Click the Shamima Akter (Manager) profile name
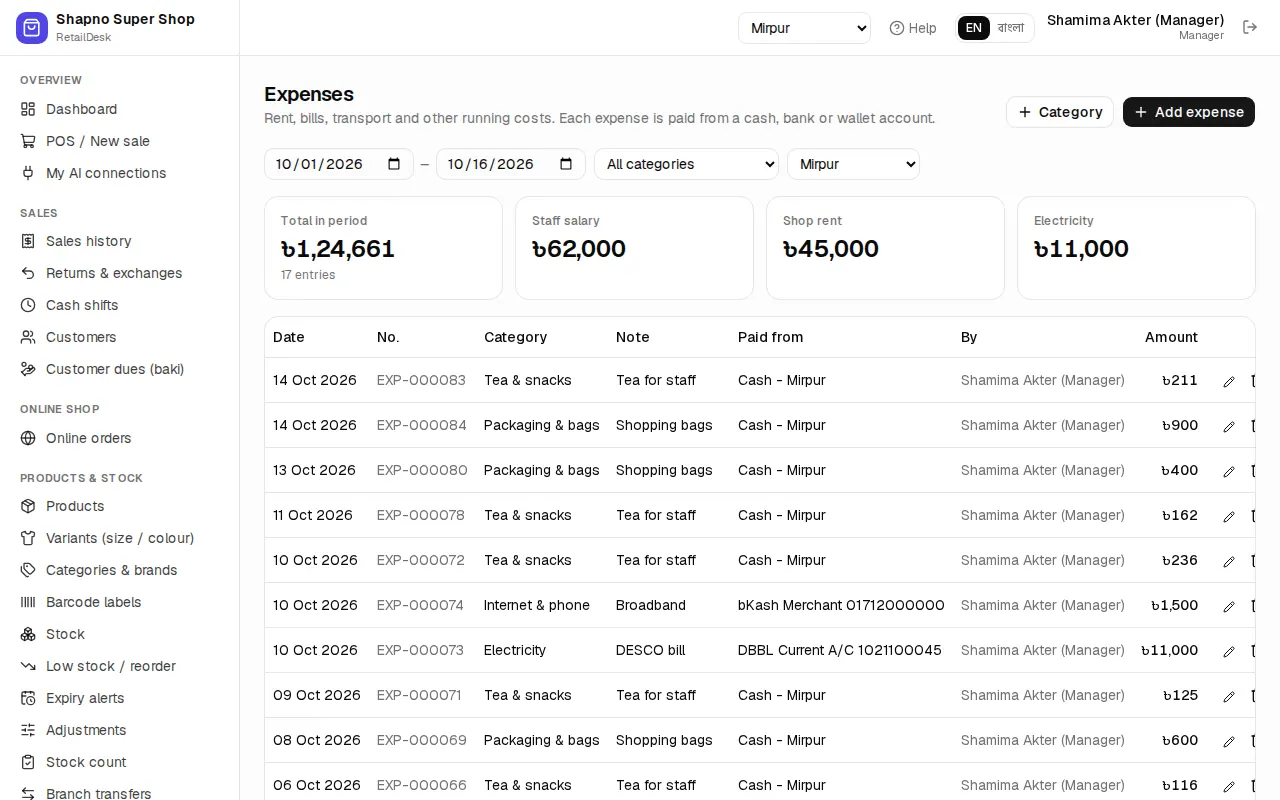This screenshot has height=800, width=1280. pos(1136,20)
